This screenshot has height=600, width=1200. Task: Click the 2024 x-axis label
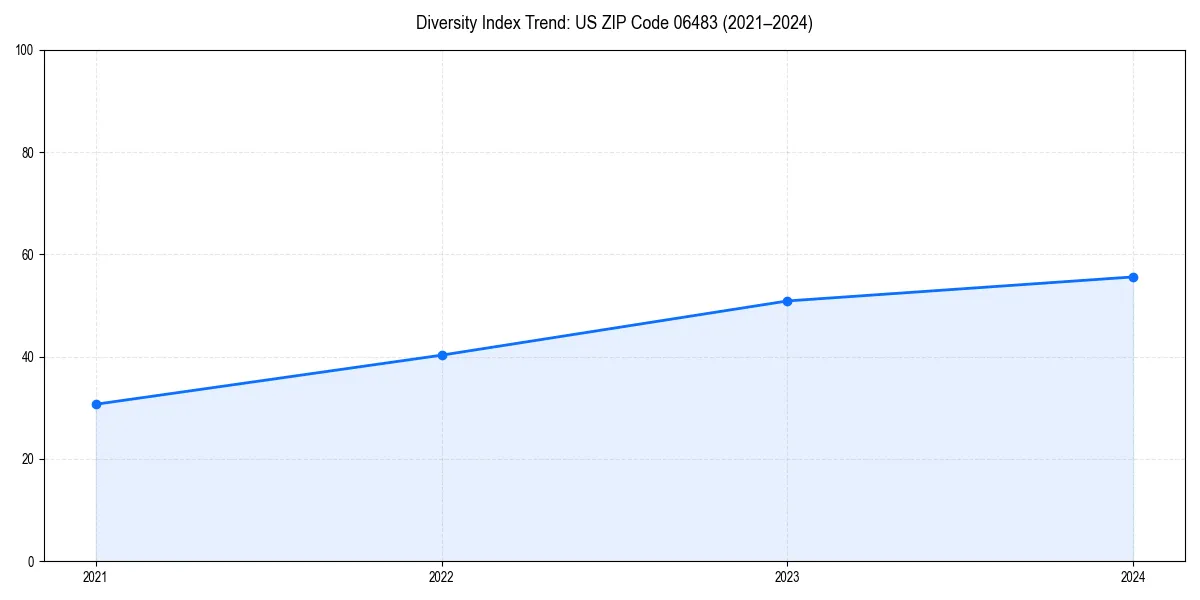tap(1133, 576)
